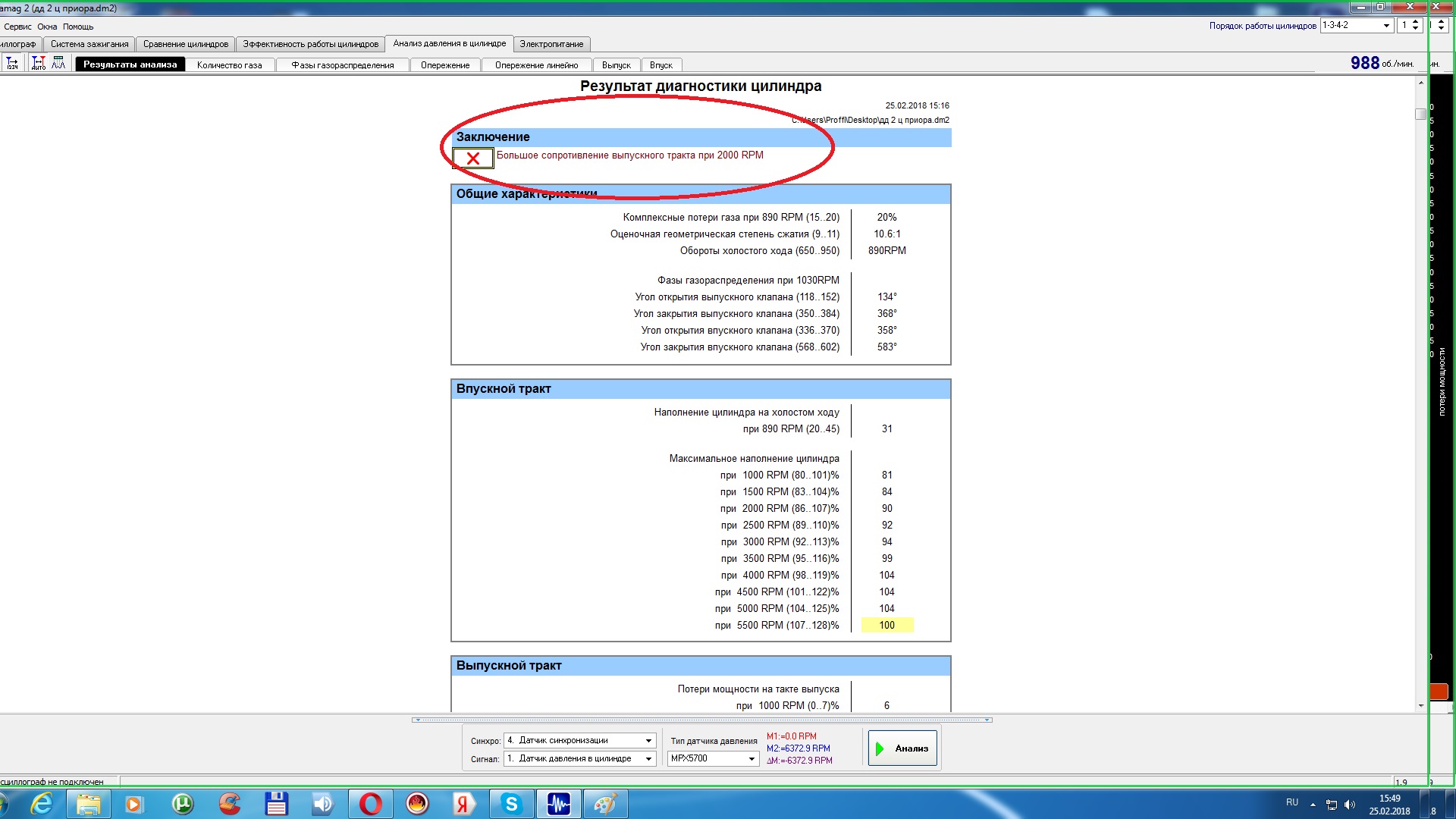Click the volume icon in system tray
Image resolution: width=1456 pixels, height=819 pixels.
(x=1350, y=805)
